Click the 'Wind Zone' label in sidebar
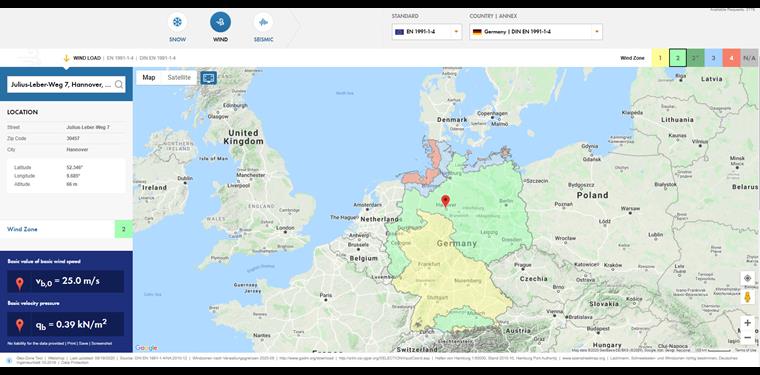The width and height of the screenshot is (760, 375). coord(22,229)
